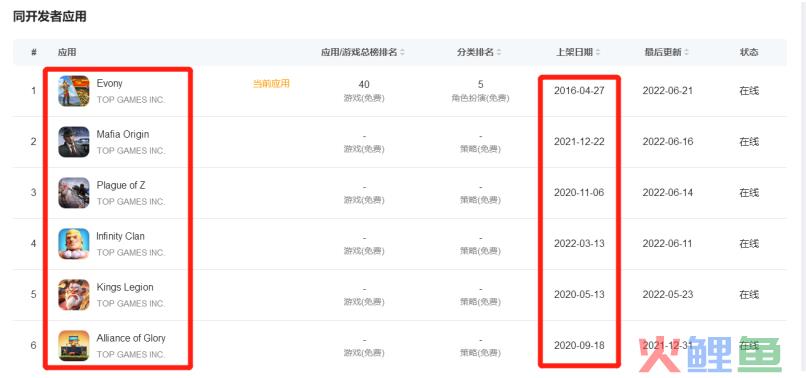Select last update 2022-06-16
Screen dimensions: 806x378
(667, 141)
